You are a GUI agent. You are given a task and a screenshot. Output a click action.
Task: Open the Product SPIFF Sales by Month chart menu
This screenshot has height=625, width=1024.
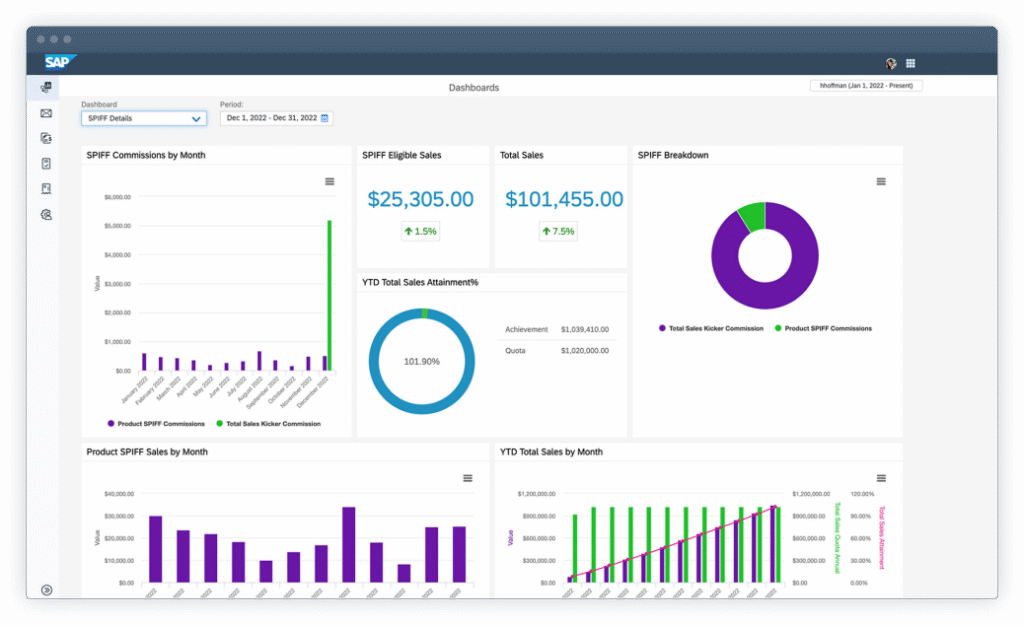click(467, 478)
